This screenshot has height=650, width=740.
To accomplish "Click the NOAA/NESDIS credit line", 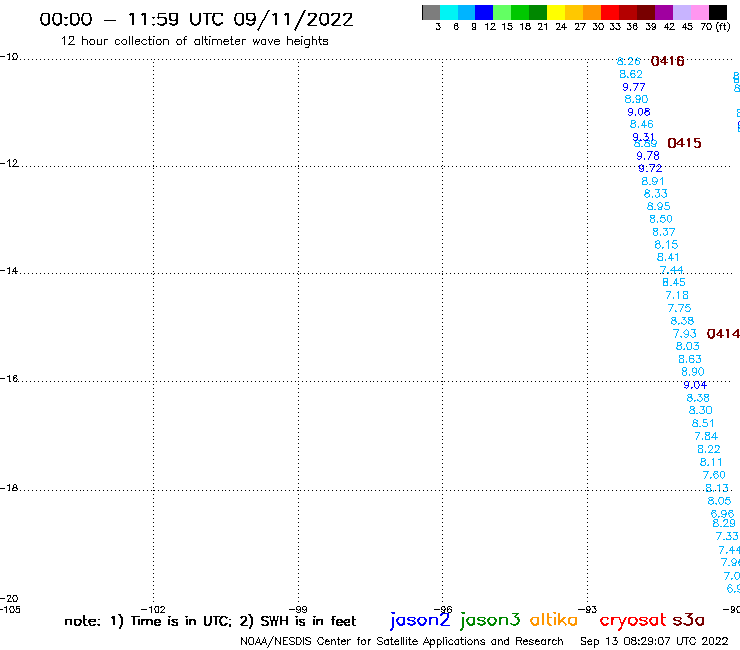I will 402,641.
